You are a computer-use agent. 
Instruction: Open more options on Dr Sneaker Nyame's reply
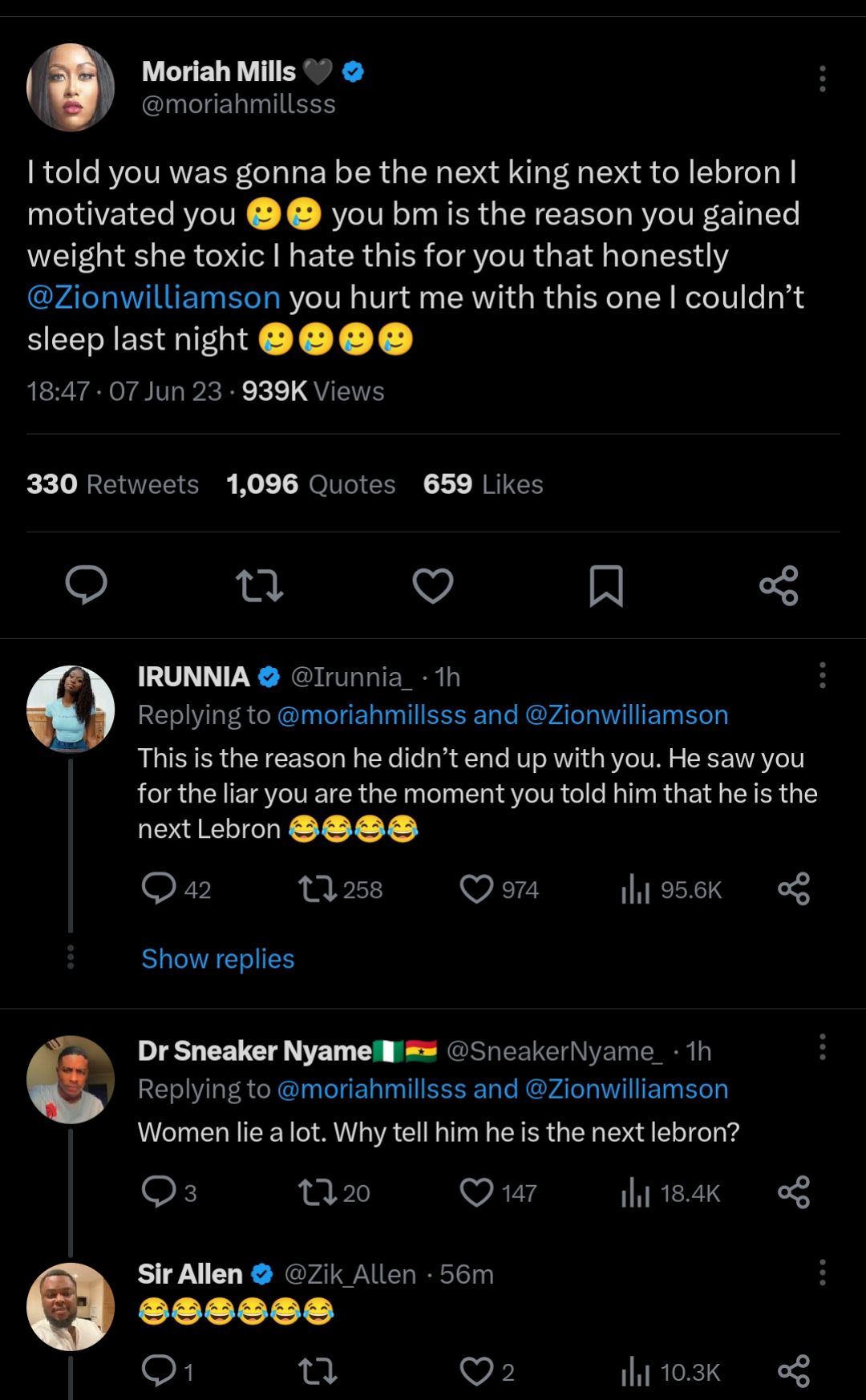(822, 1047)
